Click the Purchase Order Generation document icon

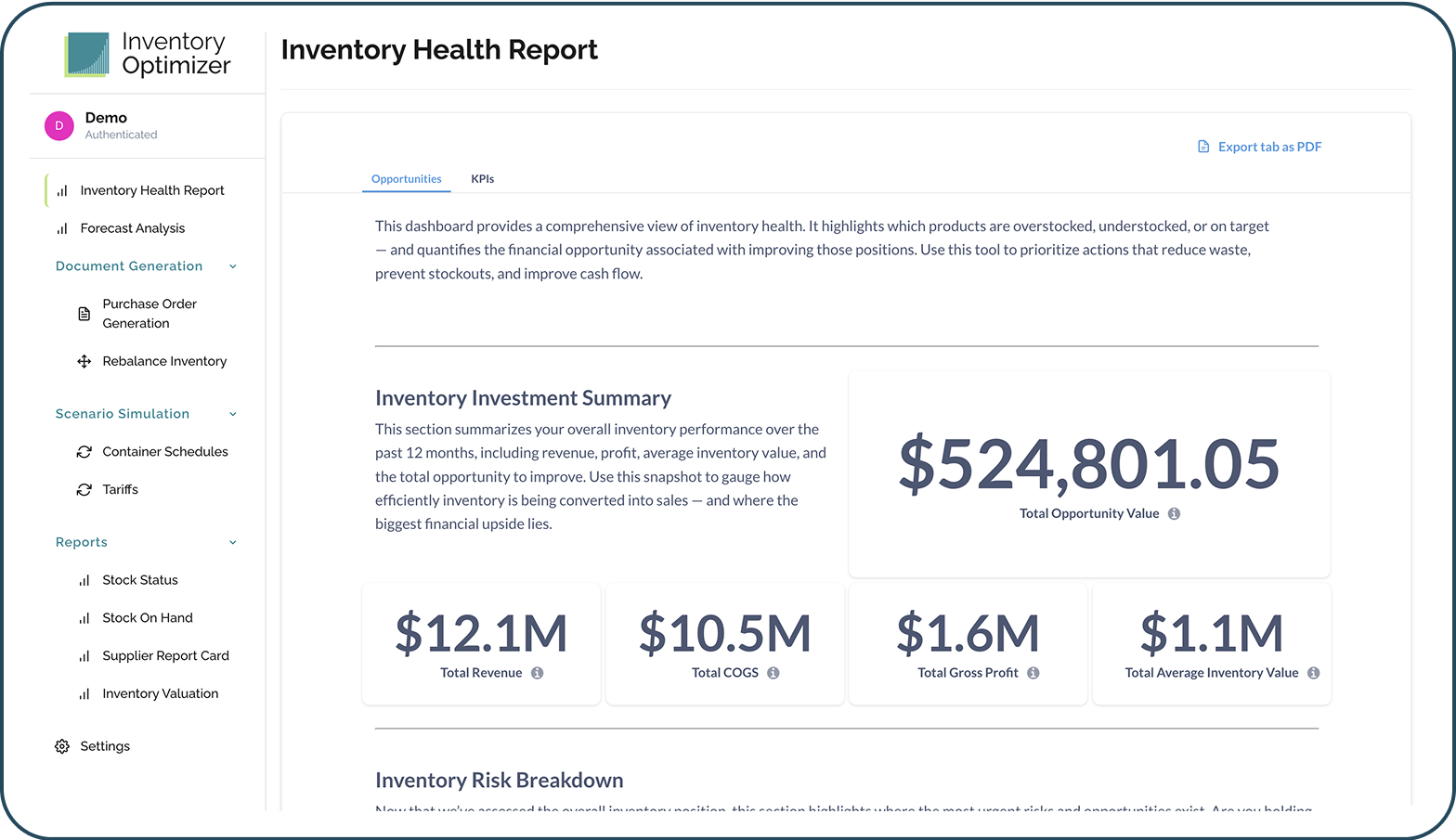point(84,314)
